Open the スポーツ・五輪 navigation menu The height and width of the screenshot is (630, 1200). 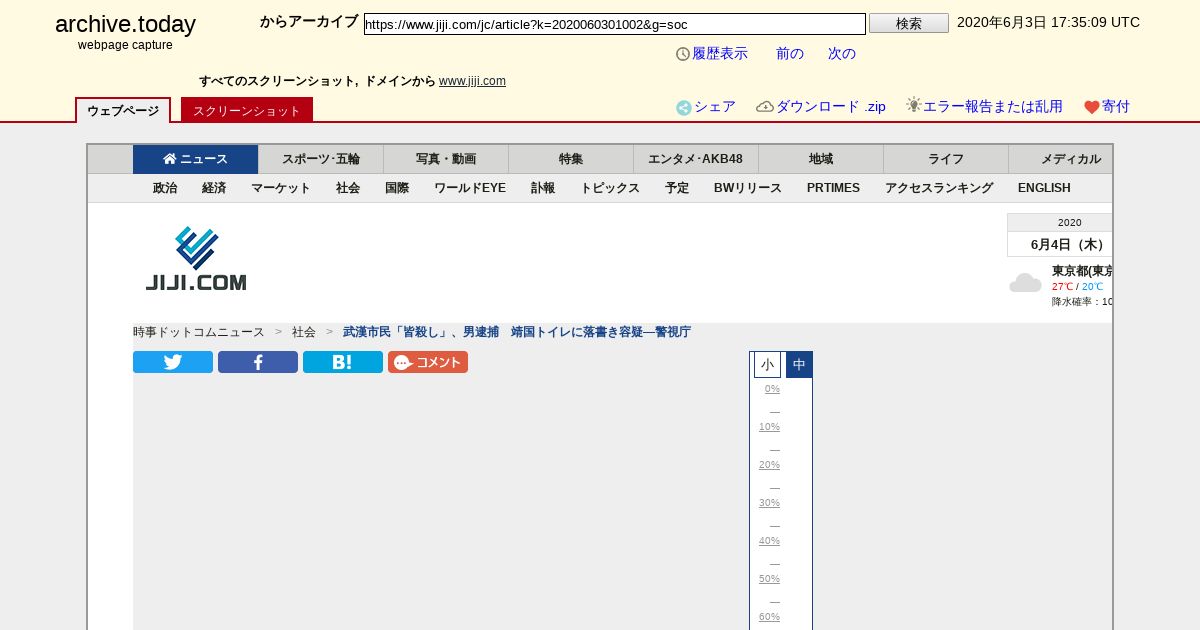tap(321, 159)
